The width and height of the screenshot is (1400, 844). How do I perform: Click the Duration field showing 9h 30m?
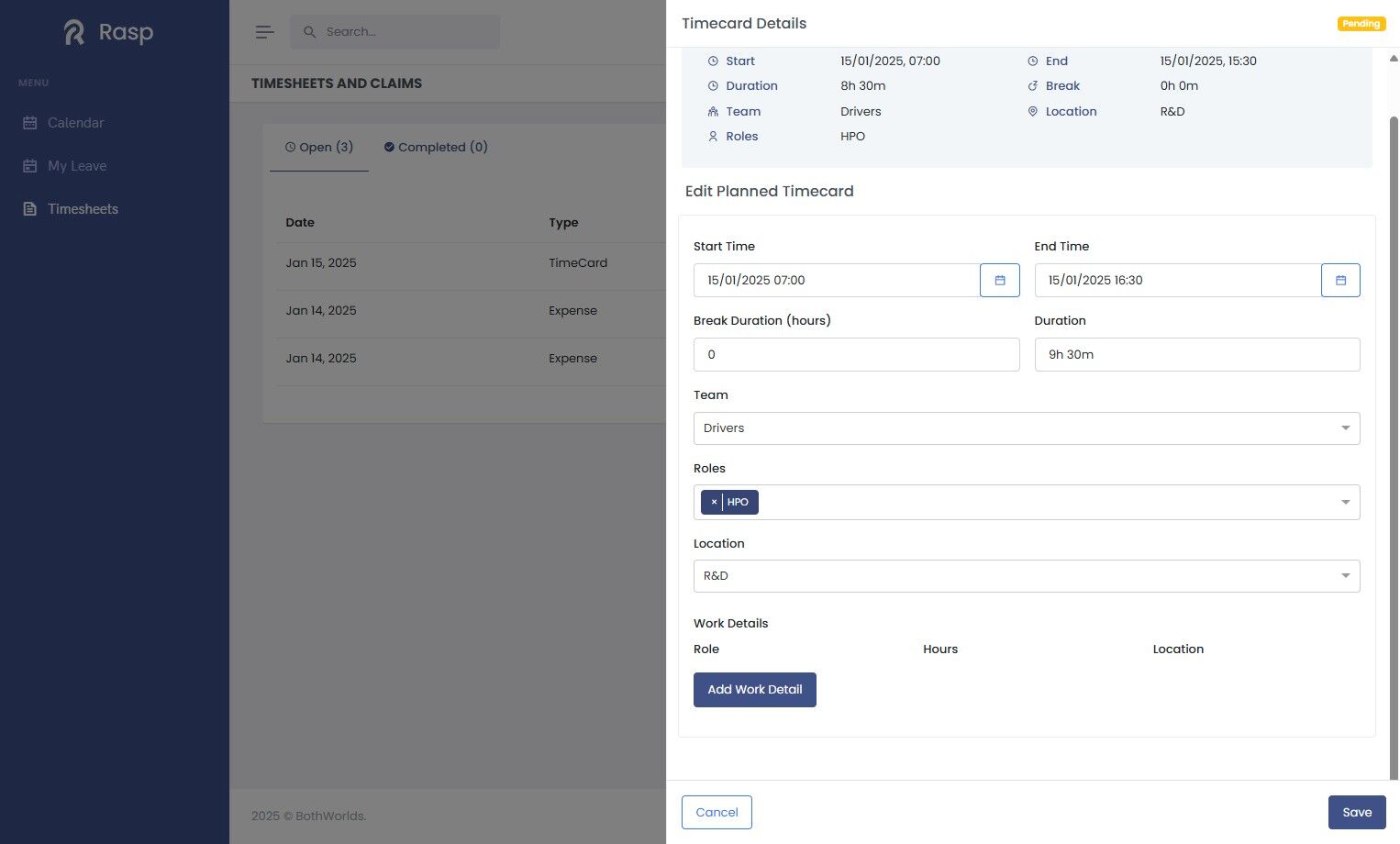[x=1197, y=354]
